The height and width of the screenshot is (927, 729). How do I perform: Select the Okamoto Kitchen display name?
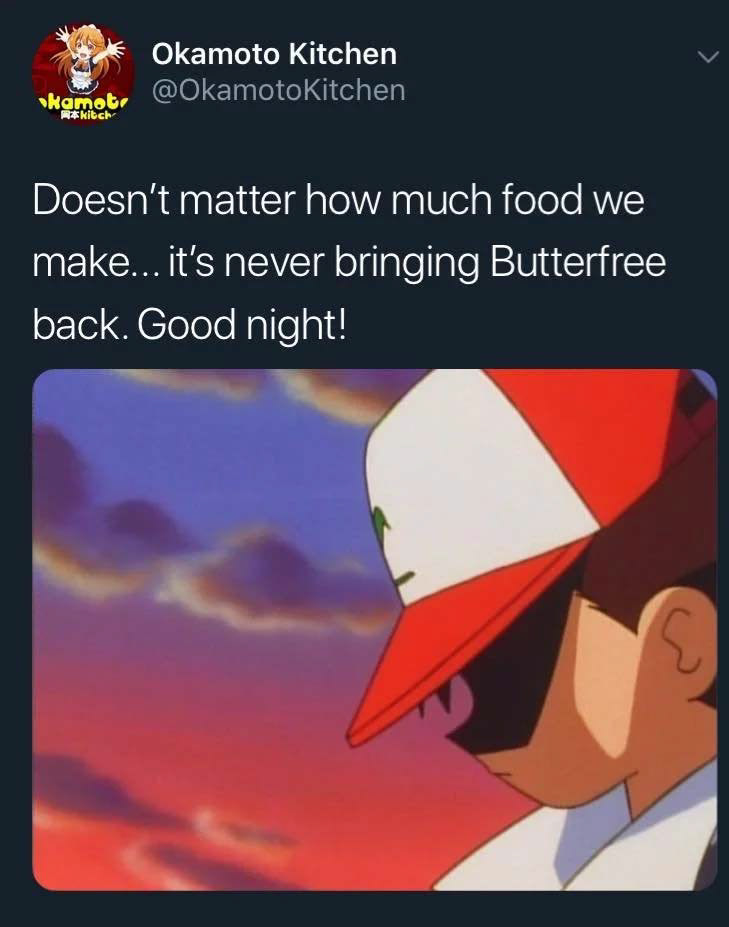click(274, 54)
